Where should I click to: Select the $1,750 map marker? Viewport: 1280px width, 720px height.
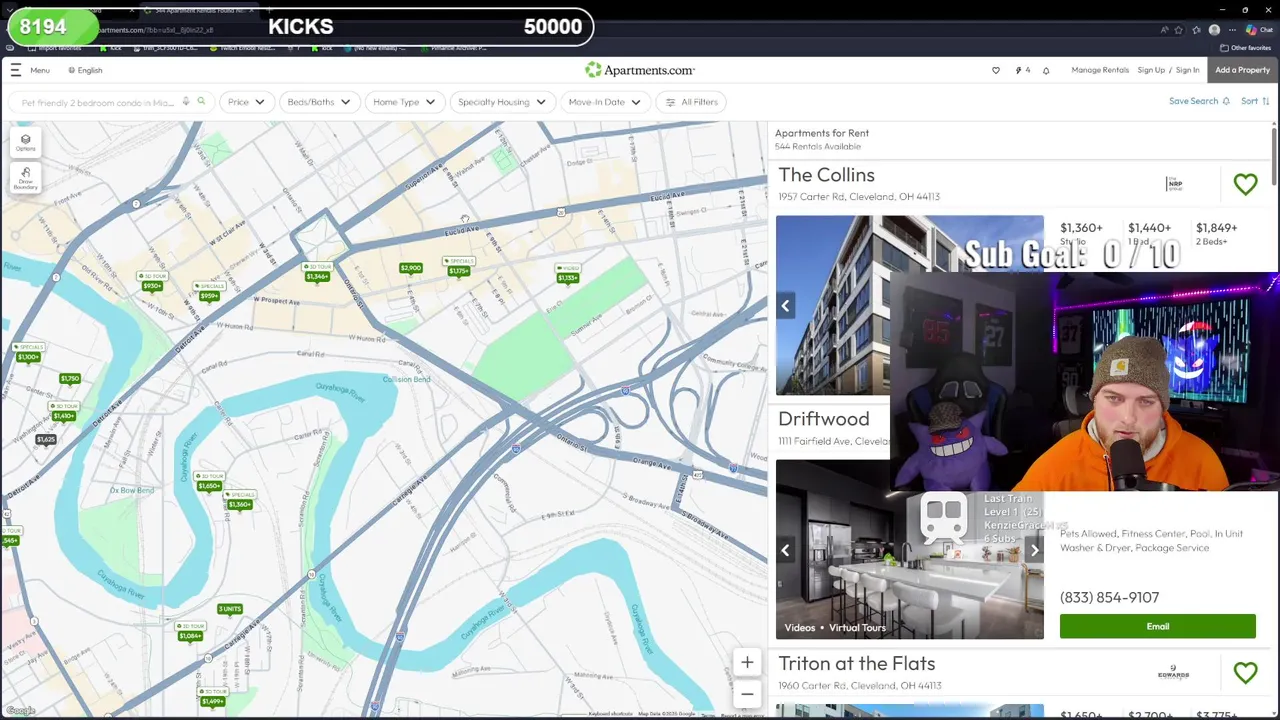click(x=69, y=379)
